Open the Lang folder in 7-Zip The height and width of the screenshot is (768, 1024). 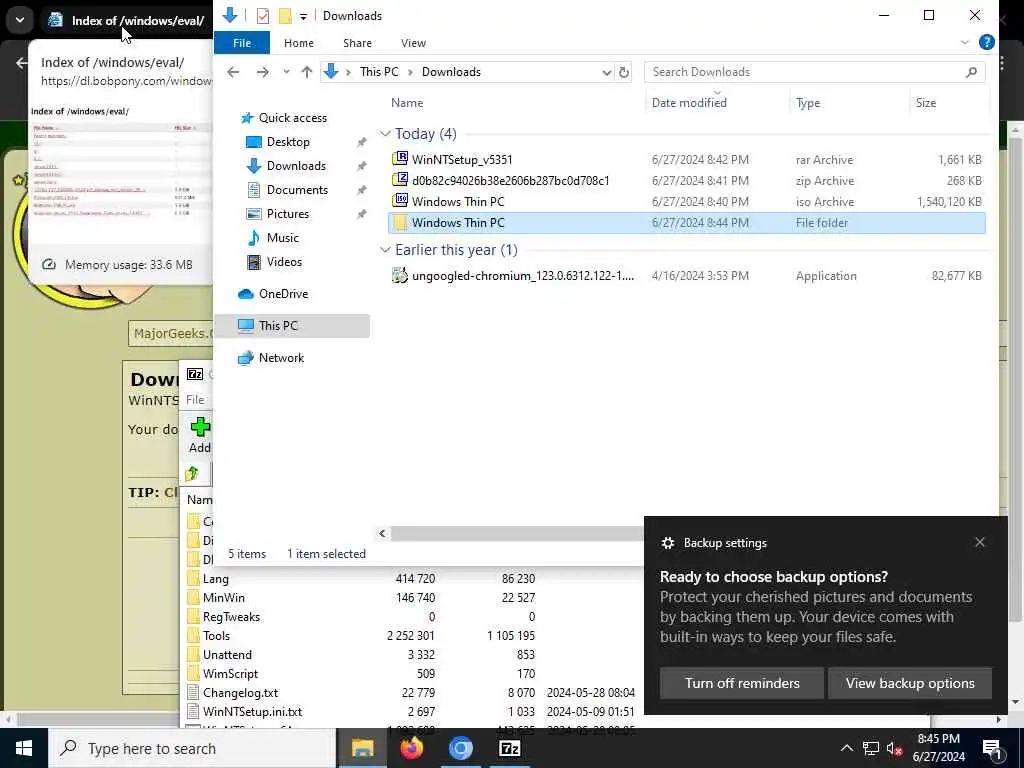(216, 579)
